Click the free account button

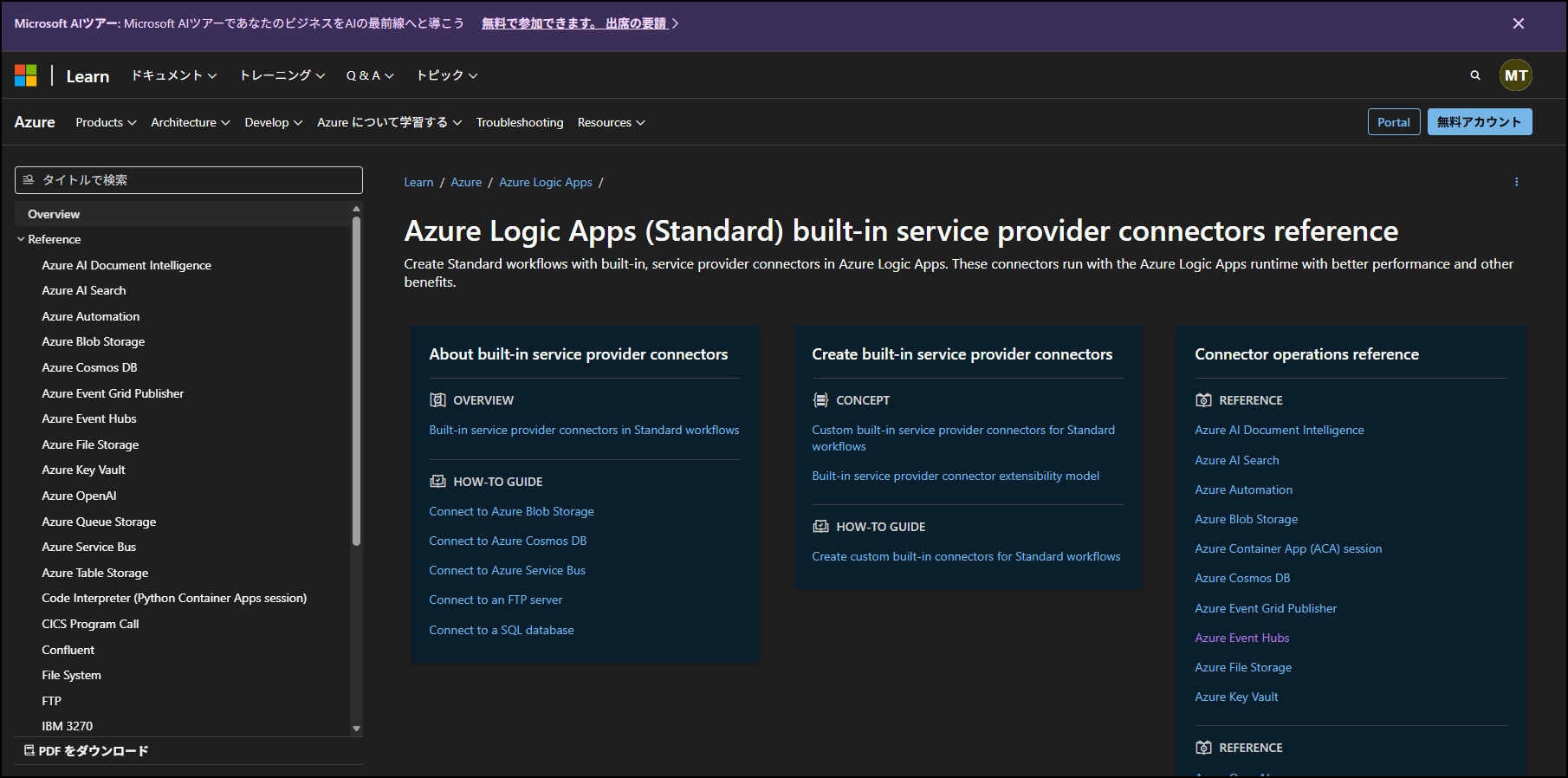1479,122
